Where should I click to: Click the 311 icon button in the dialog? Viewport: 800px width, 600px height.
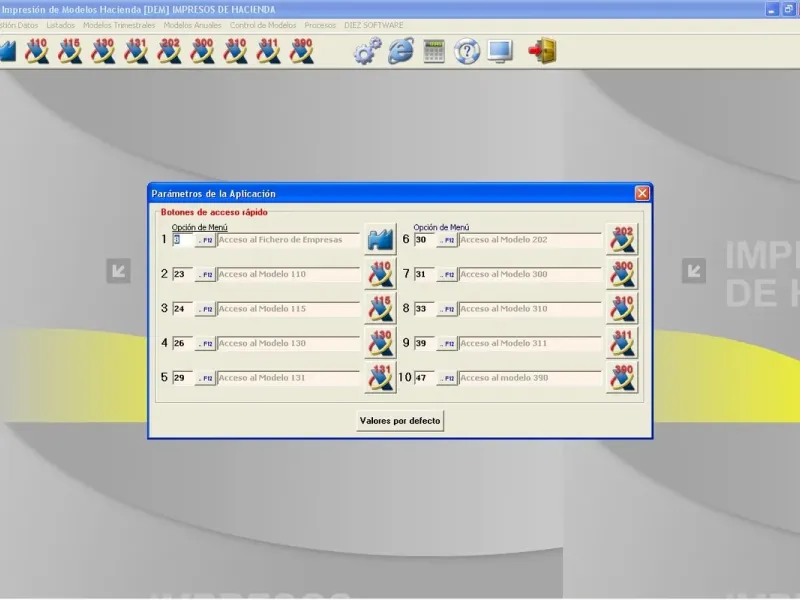(x=622, y=343)
